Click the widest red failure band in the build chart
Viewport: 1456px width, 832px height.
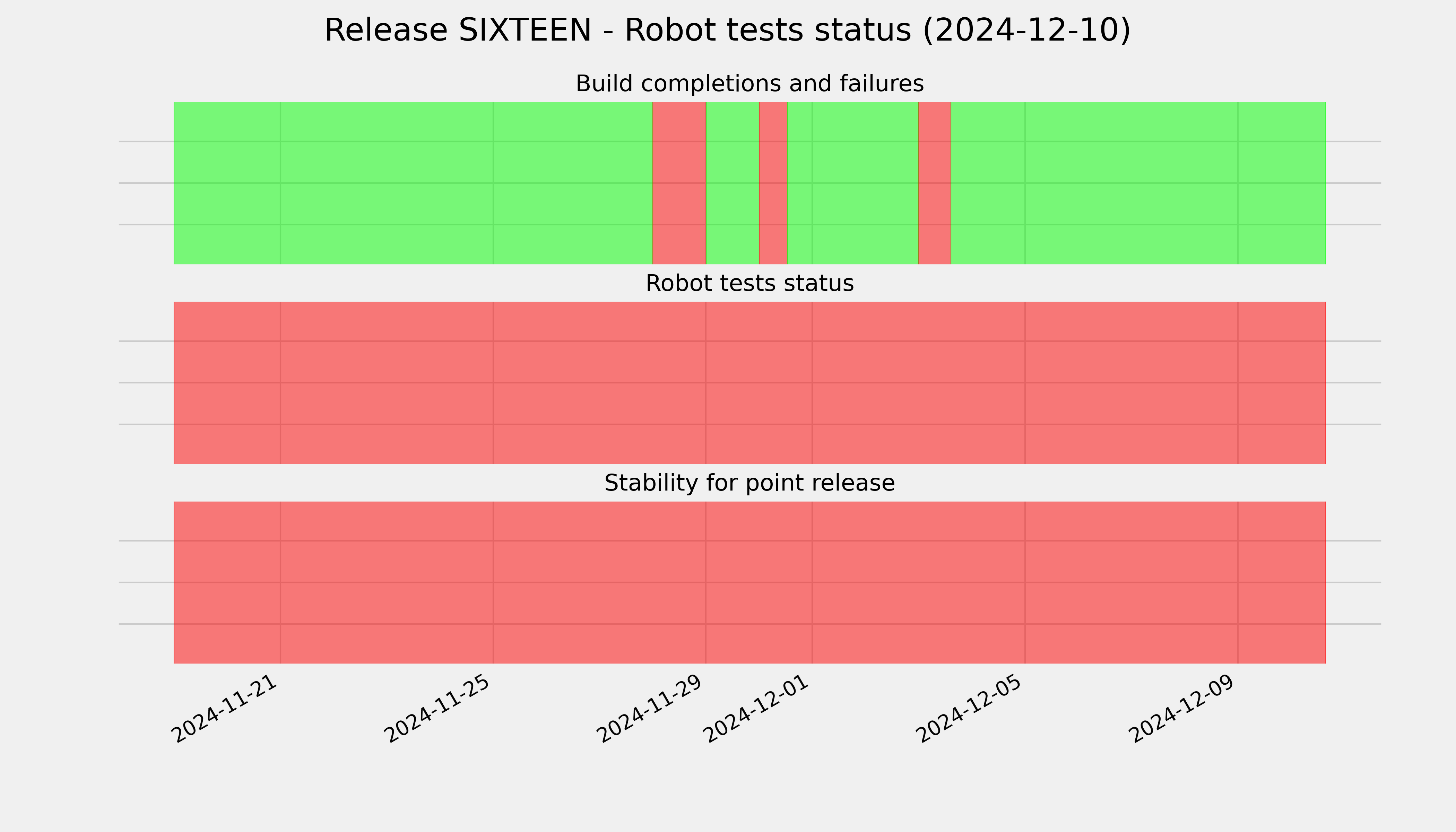[x=679, y=183]
